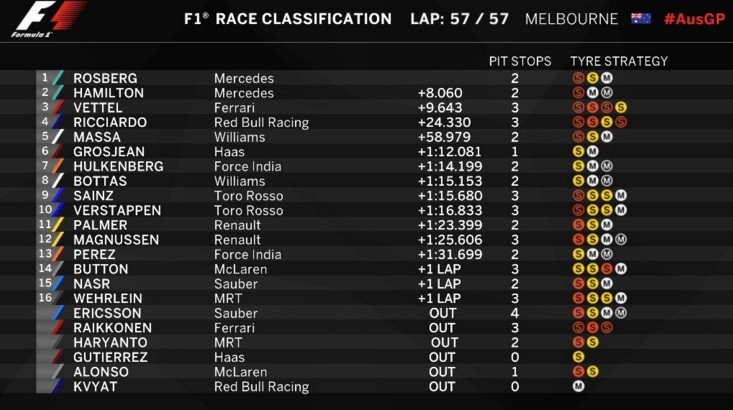The image size is (733, 410).
Task: Click the TYRE STRATEGY column header
Action: coord(619,61)
